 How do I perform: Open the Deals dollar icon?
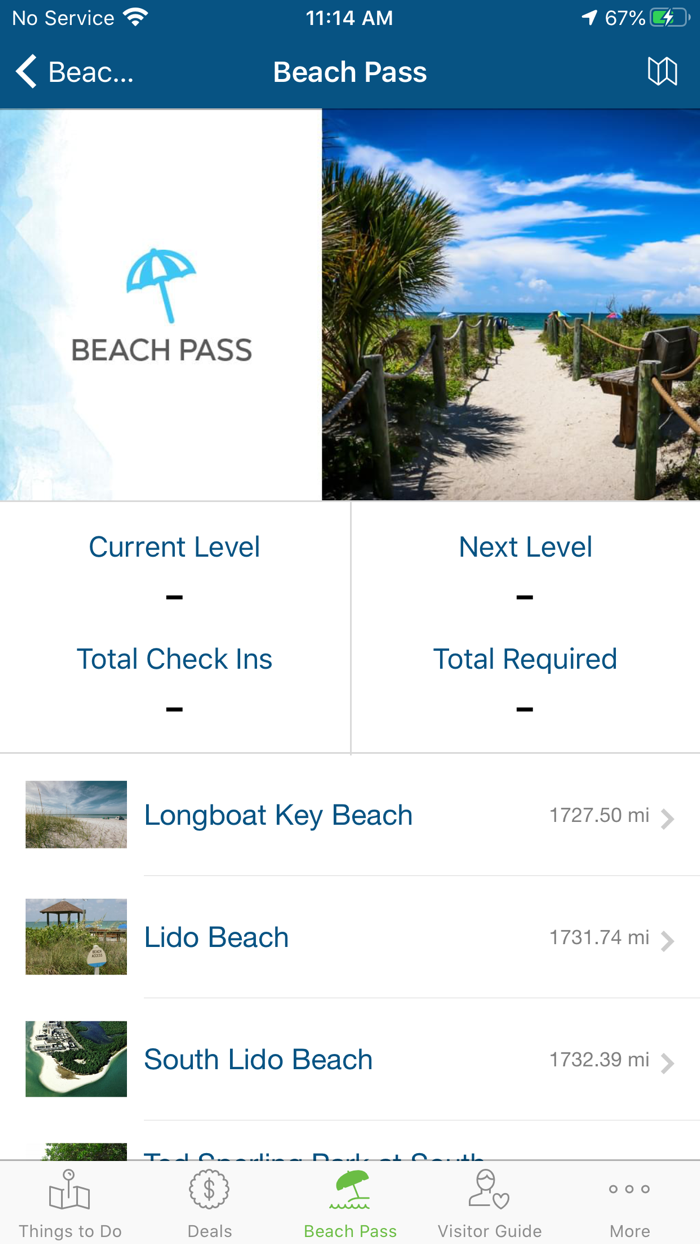pos(209,1190)
